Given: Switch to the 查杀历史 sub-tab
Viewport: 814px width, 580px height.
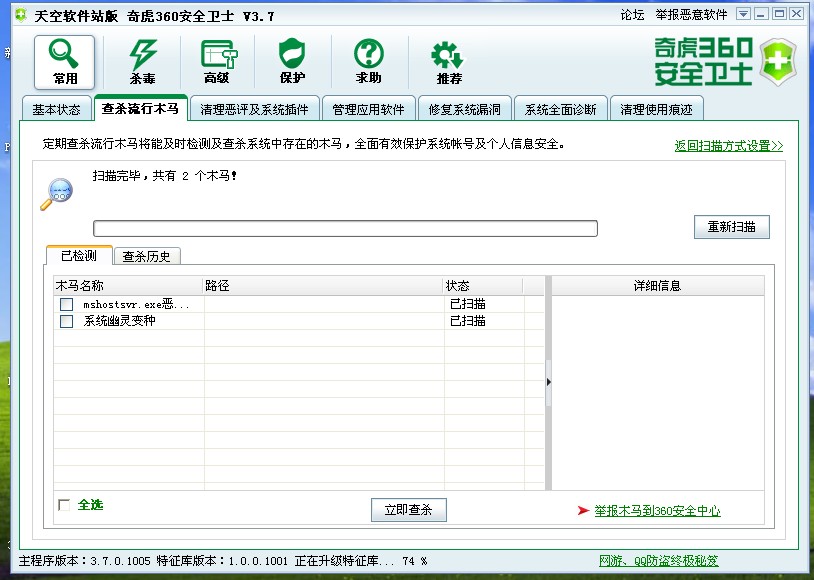Looking at the screenshot, I should point(147,257).
